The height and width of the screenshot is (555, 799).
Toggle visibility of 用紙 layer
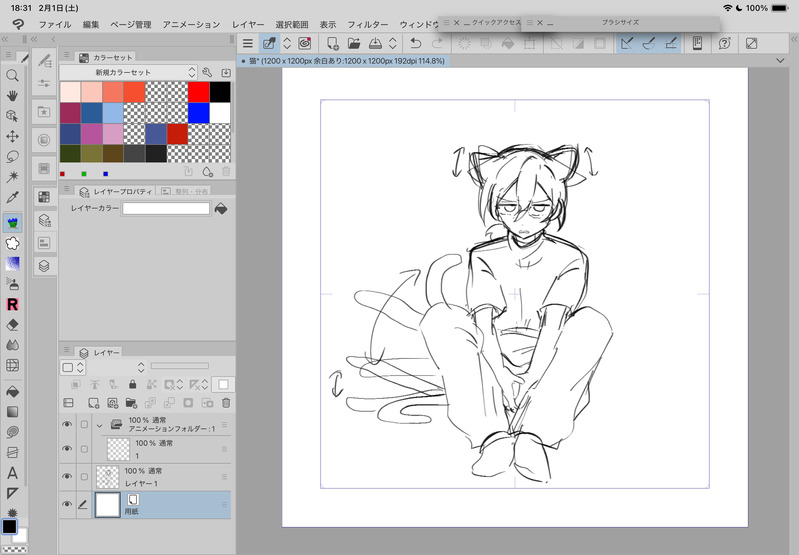[67, 505]
